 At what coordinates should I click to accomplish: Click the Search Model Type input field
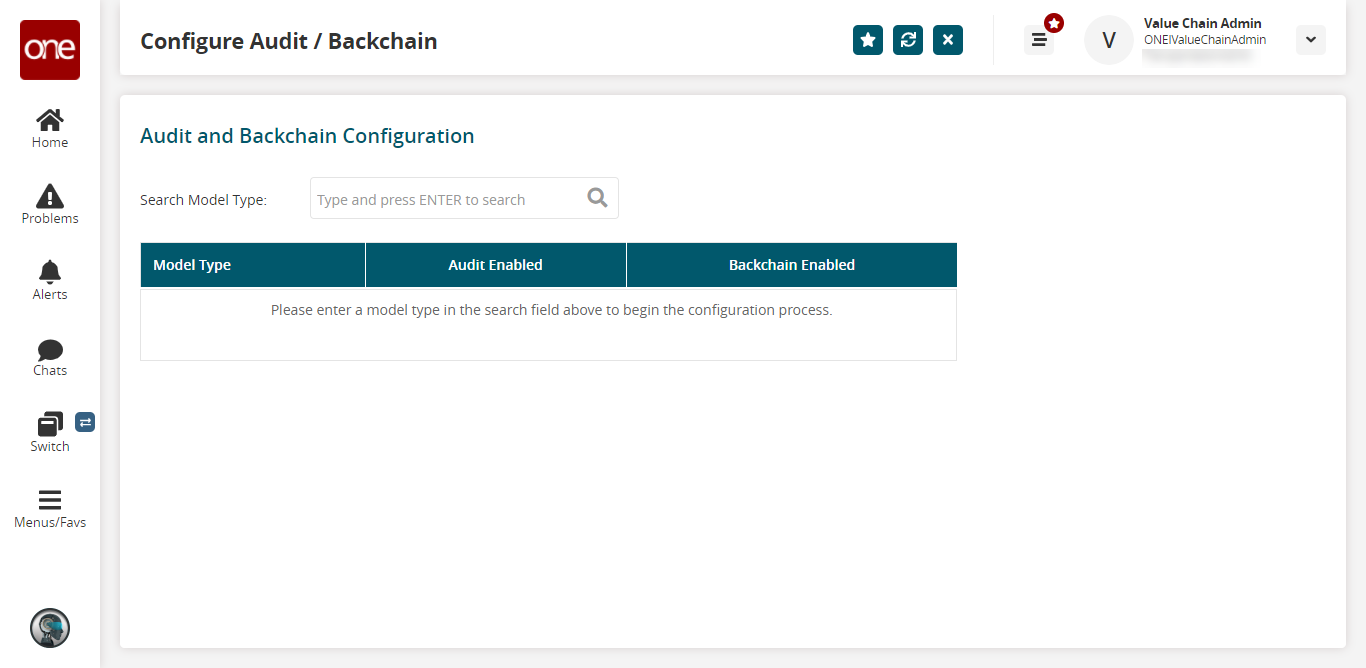pos(446,199)
